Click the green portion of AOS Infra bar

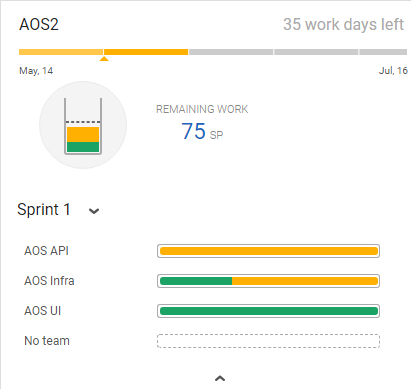[x=196, y=281]
